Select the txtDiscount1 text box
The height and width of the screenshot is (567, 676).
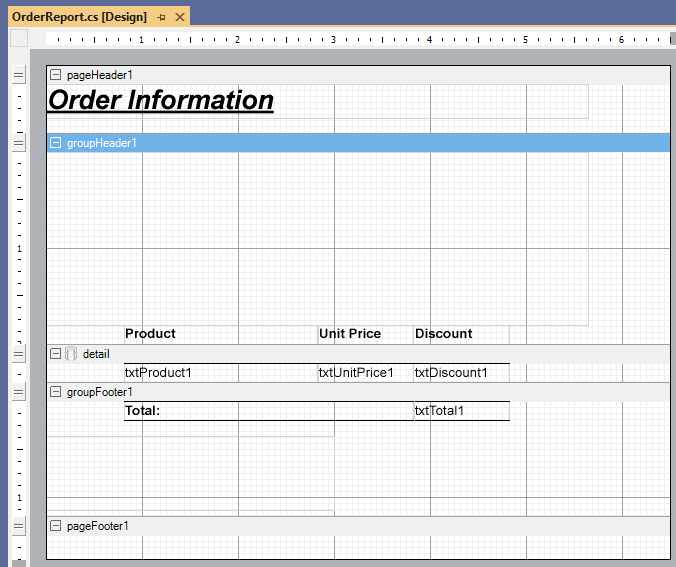[x=461, y=373]
